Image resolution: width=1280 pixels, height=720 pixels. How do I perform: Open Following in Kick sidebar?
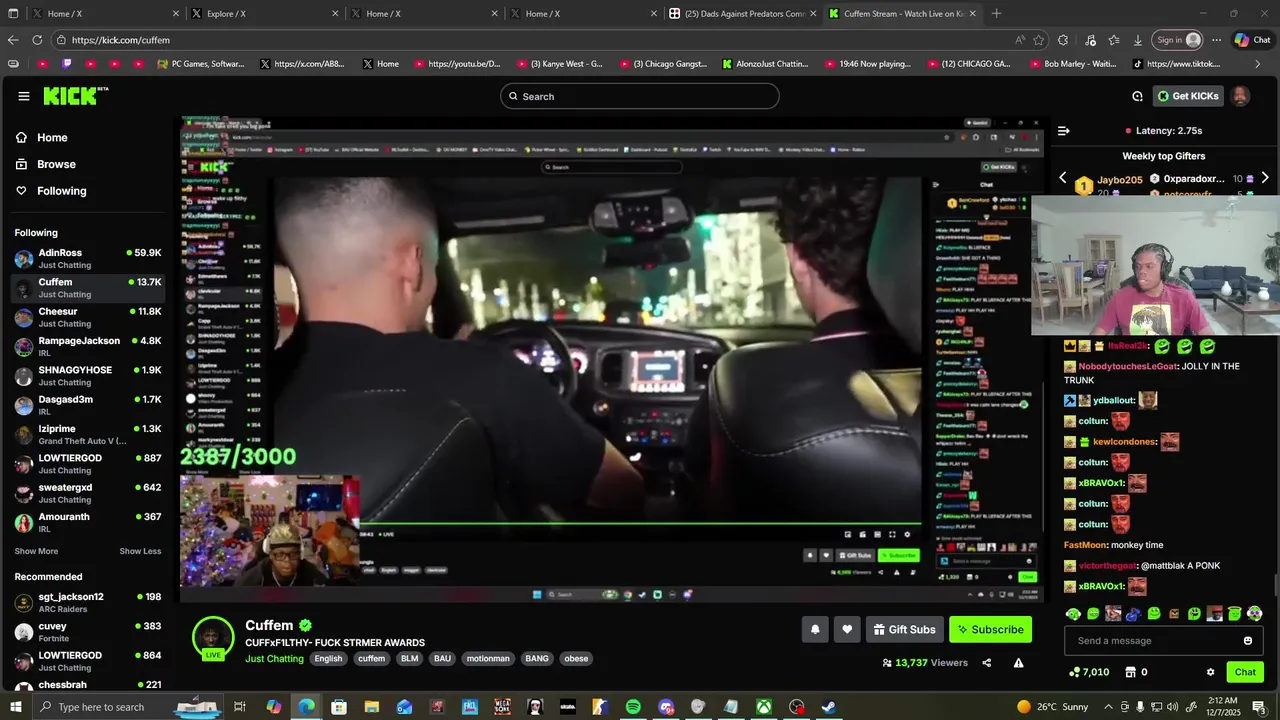[x=62, y=191]
